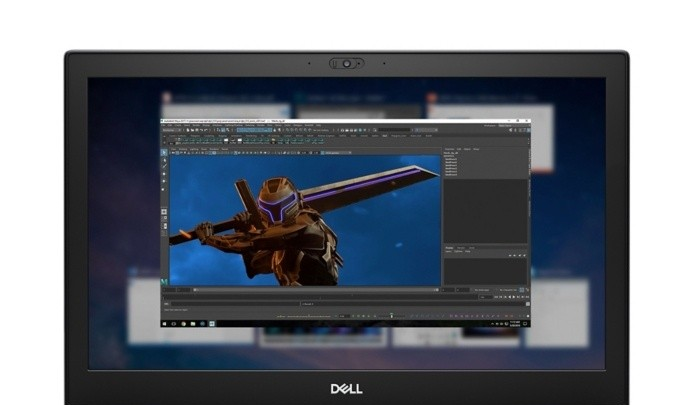Click go-to-start playback button
Screen dimensions: 690x405
(x=496, y=297)
